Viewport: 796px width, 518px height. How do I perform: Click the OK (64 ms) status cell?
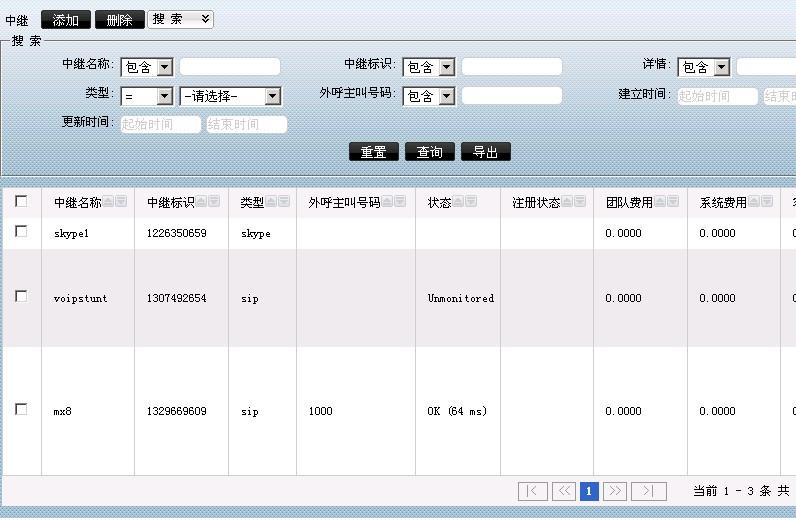pyautogui.click(x=457, y=411)
